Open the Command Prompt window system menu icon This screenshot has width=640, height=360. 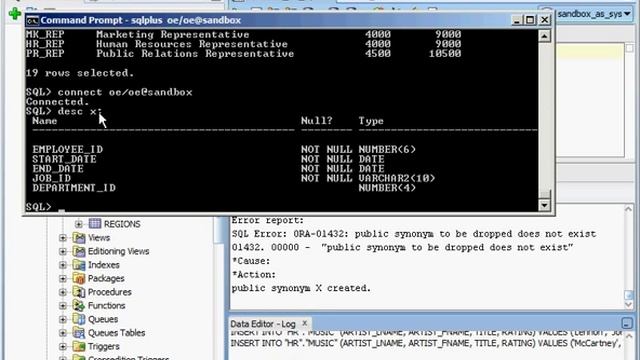point(32,20)
